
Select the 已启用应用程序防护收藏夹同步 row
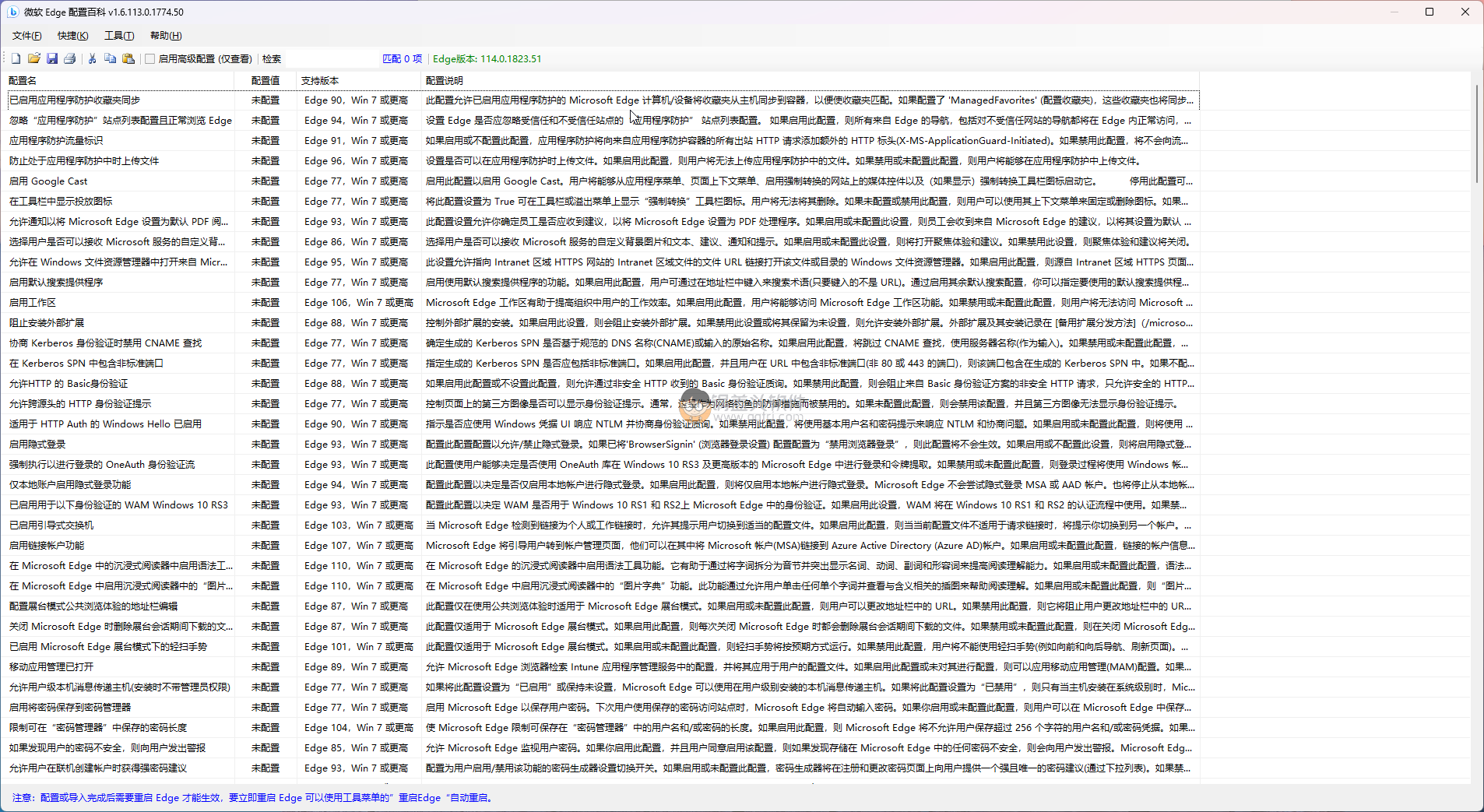tap(603, 100)
